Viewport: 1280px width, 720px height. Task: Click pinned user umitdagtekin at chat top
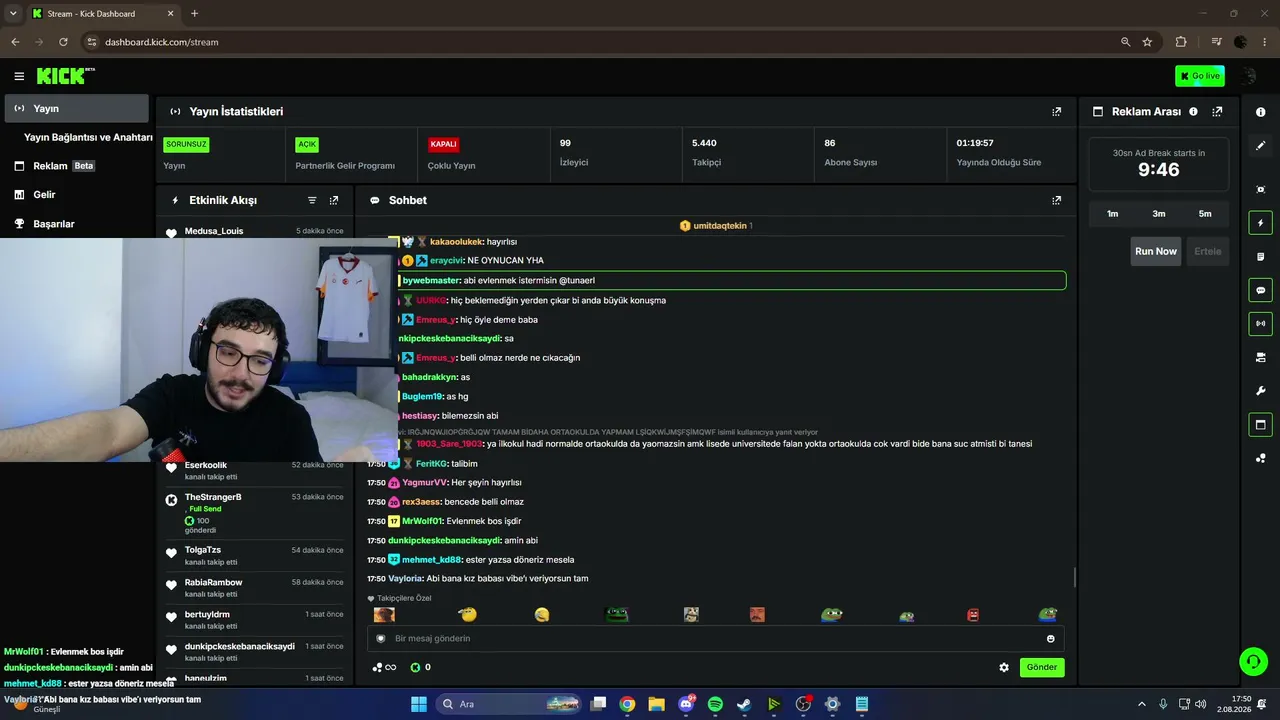tap(720, 226)
